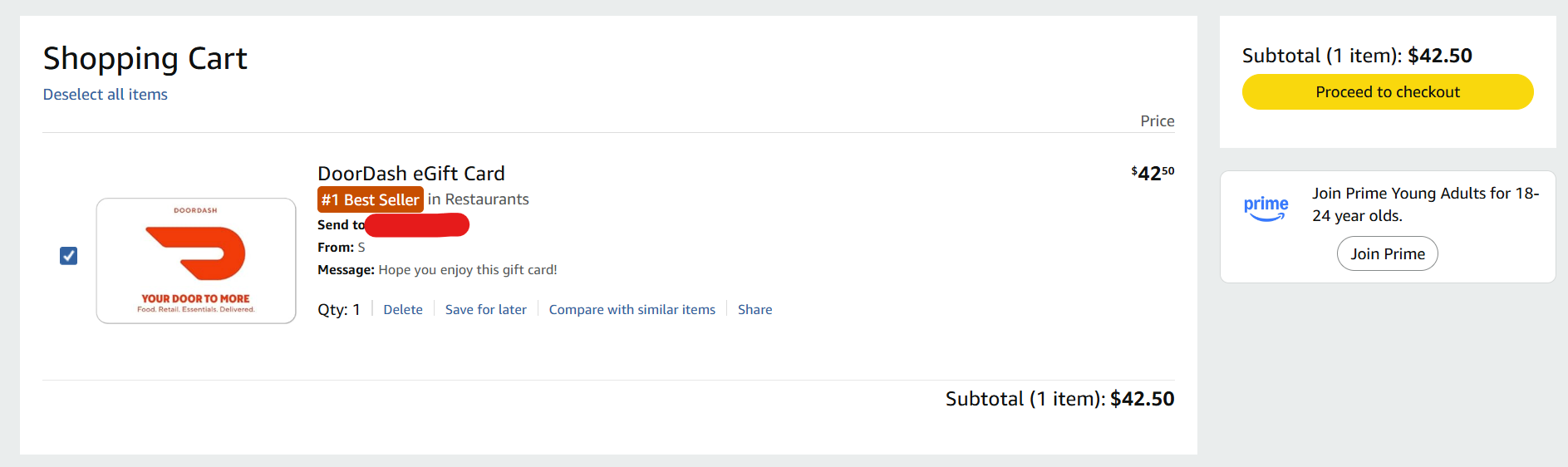Click the Qty: 1 quantity selector

point(339,310)
